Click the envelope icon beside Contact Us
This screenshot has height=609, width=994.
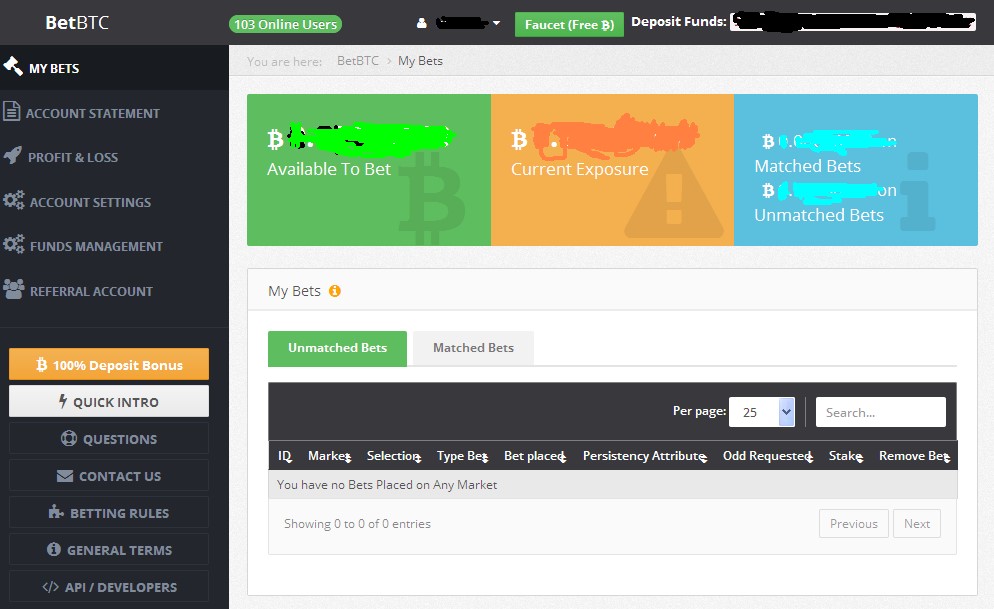tap(65, 476)
